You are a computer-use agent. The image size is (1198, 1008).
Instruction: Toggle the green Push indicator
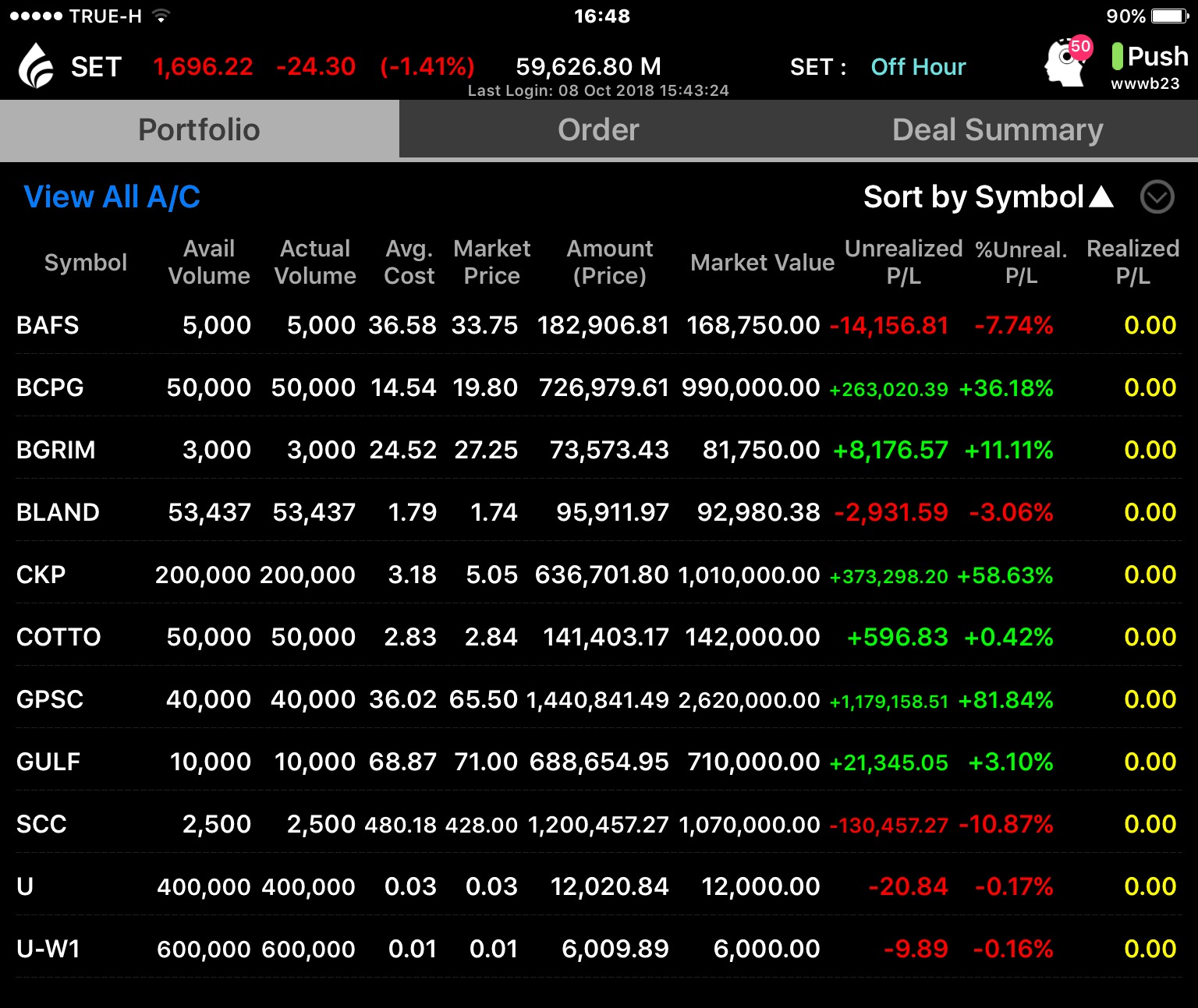pos(1117,56)
